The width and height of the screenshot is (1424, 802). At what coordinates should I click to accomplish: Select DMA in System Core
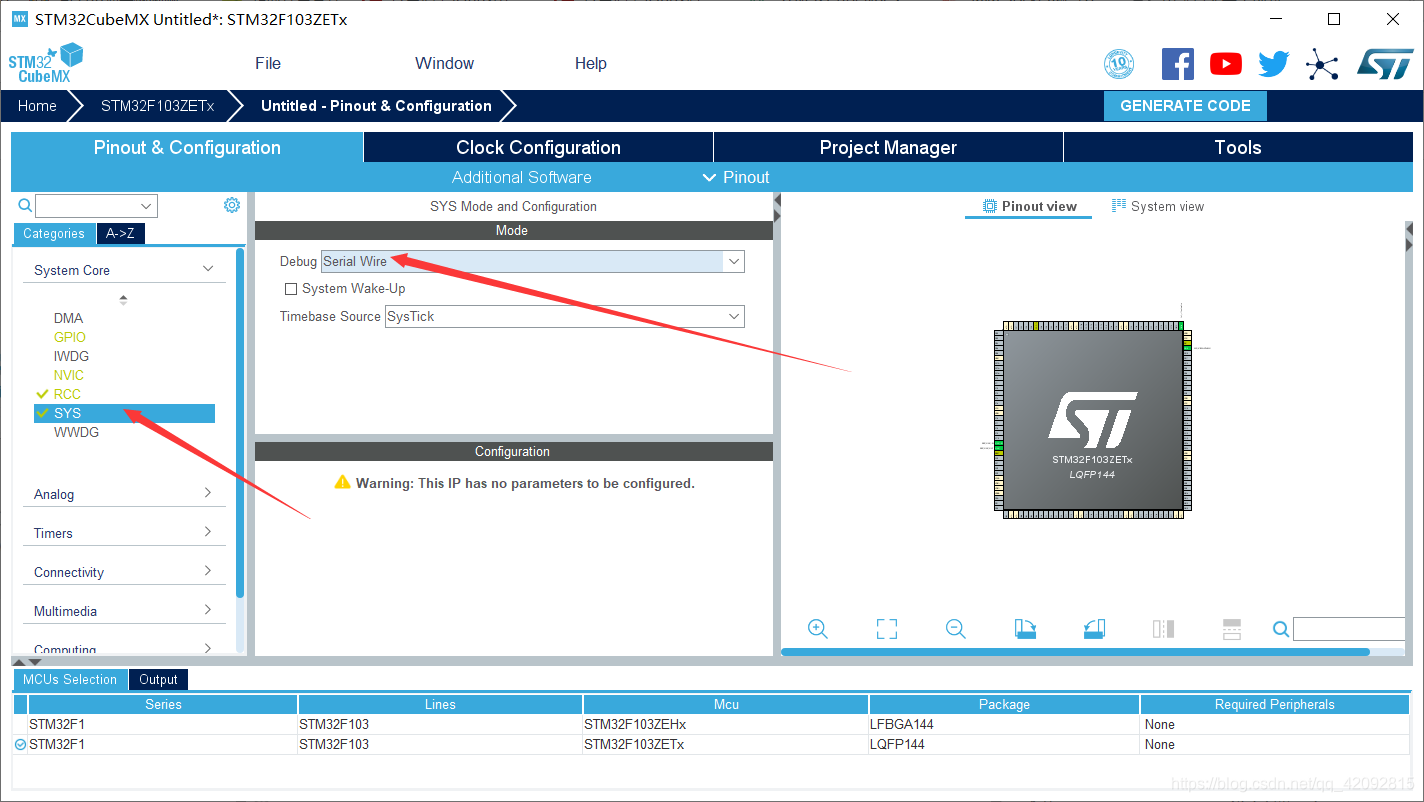tap(68, 318)
